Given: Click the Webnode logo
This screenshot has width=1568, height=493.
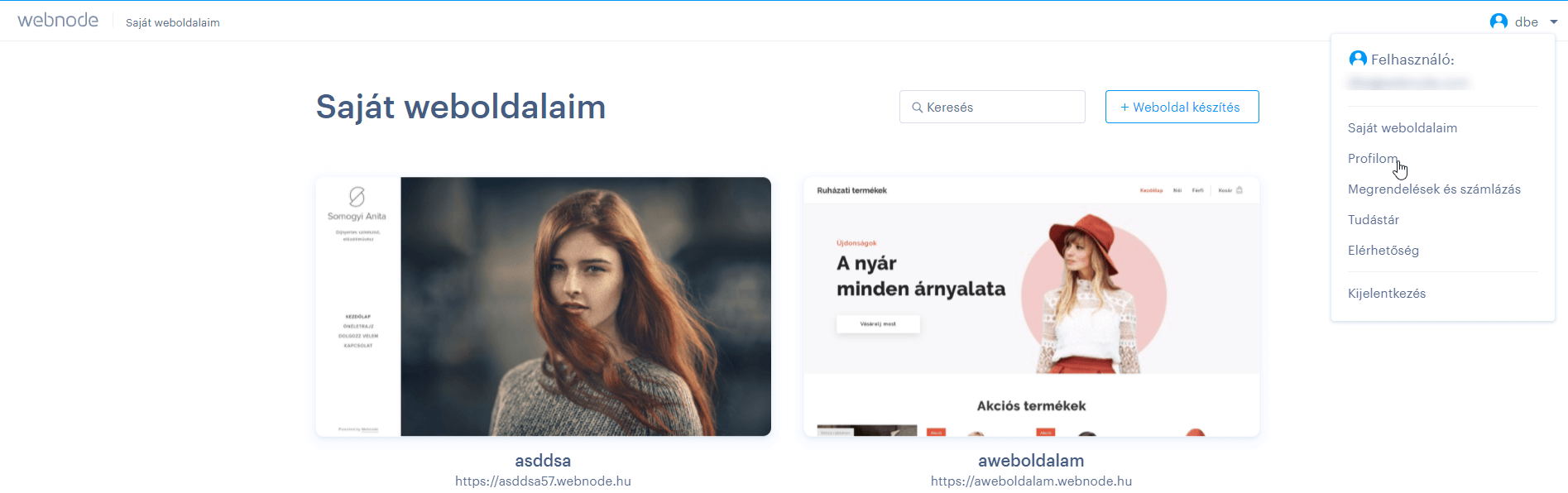Looking at the screenshot, I should (x=58, y=20).
